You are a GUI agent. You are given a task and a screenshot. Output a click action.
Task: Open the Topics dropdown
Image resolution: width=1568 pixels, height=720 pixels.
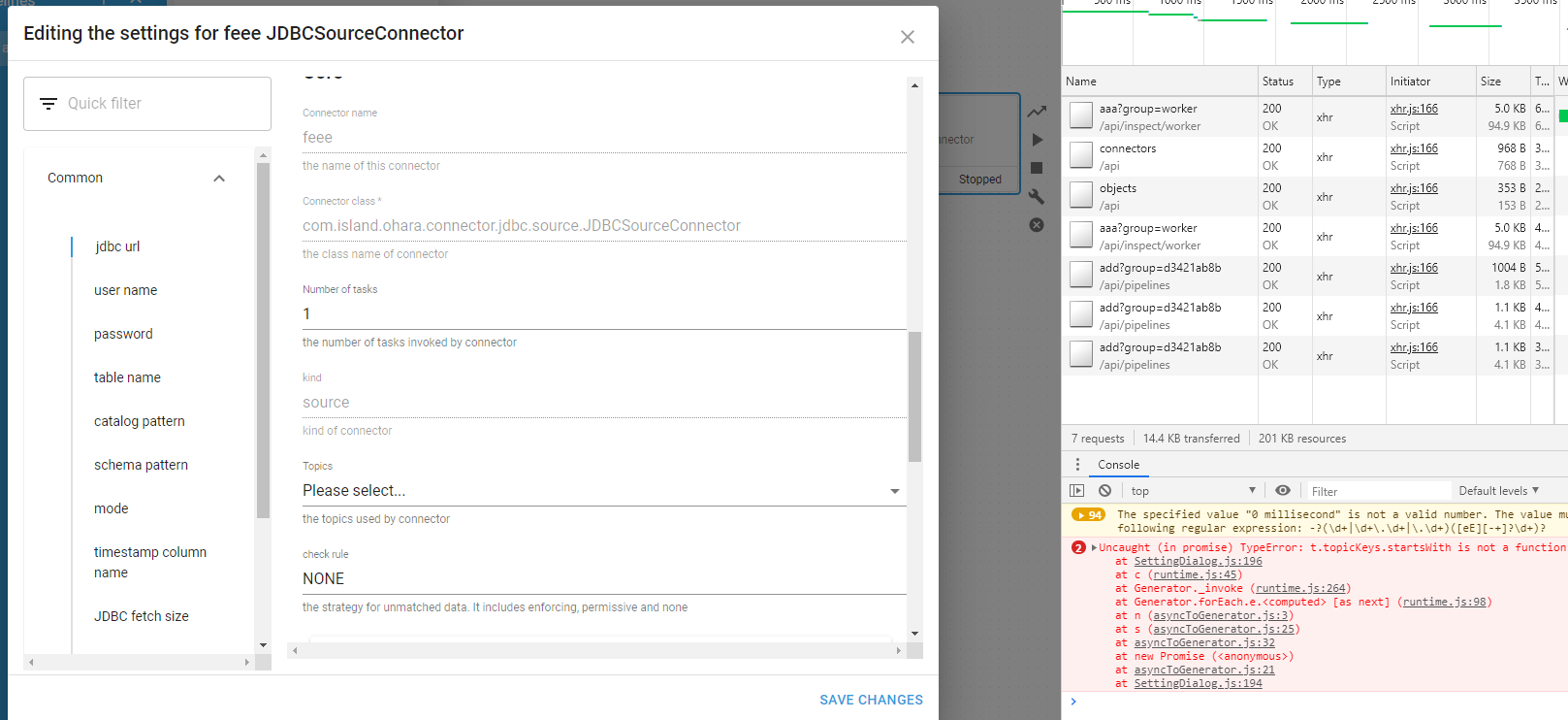click(604, 491)
